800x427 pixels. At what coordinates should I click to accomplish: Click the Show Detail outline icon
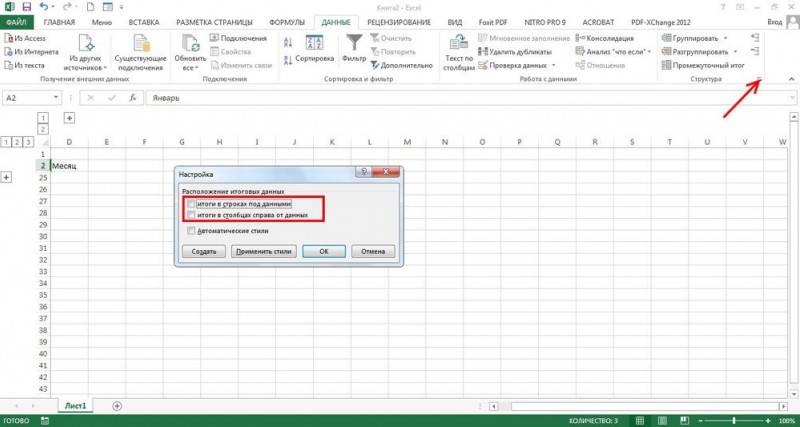point(755,37)
